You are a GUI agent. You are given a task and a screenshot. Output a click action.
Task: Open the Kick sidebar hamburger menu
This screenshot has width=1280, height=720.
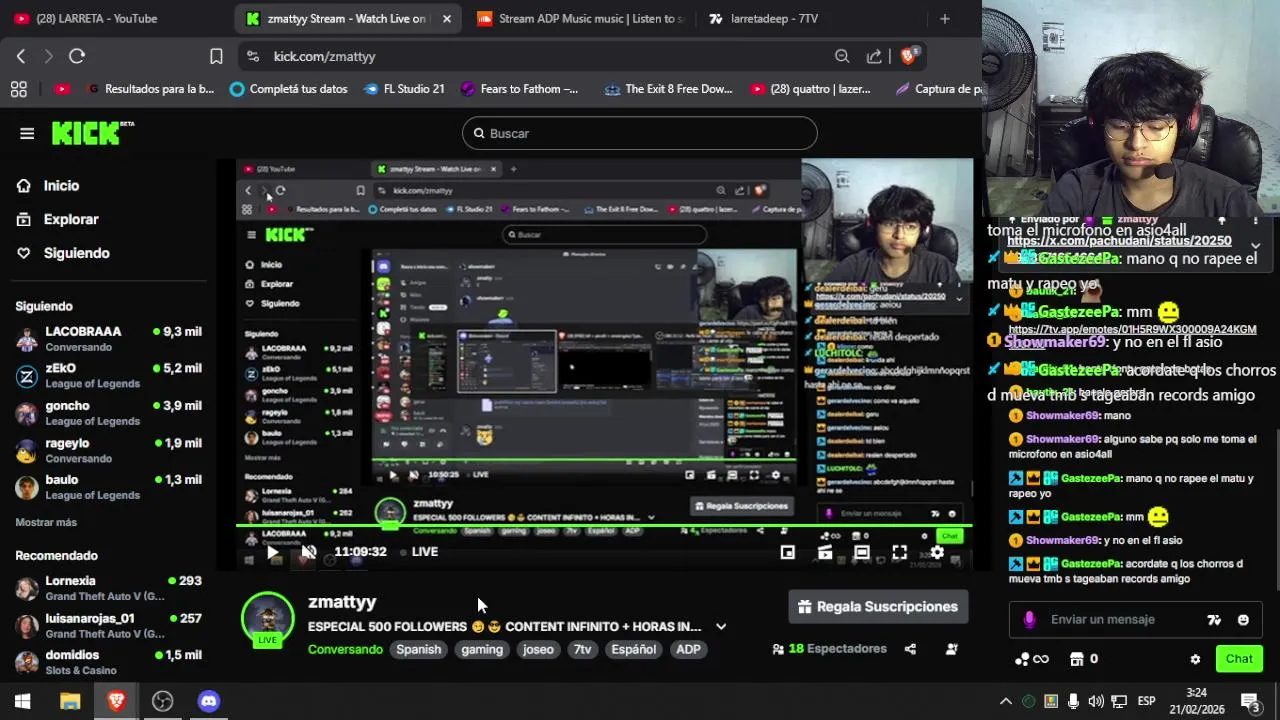[27, 133]
